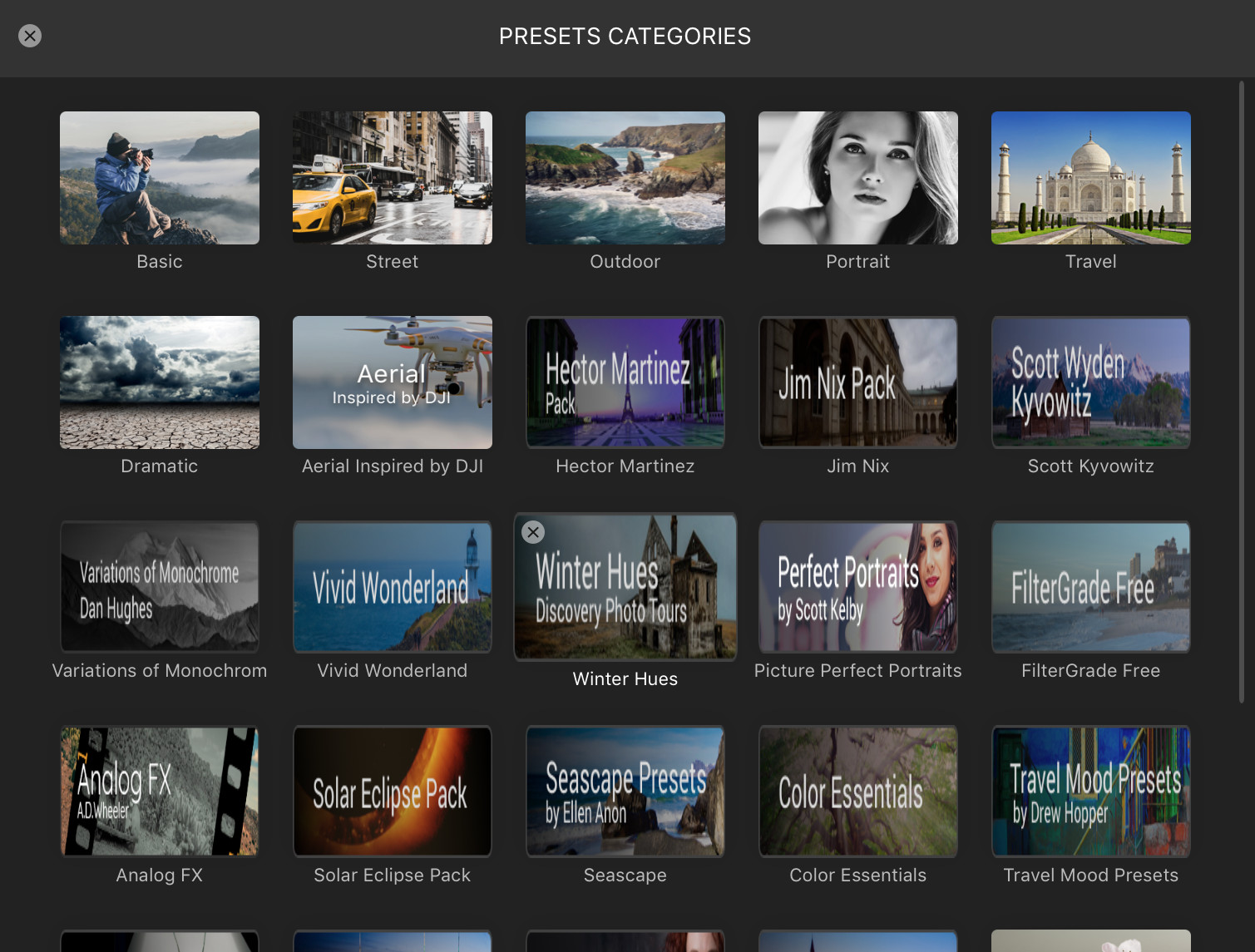Click the 'FilterGrade Free' caption

tap(1091, 671)
